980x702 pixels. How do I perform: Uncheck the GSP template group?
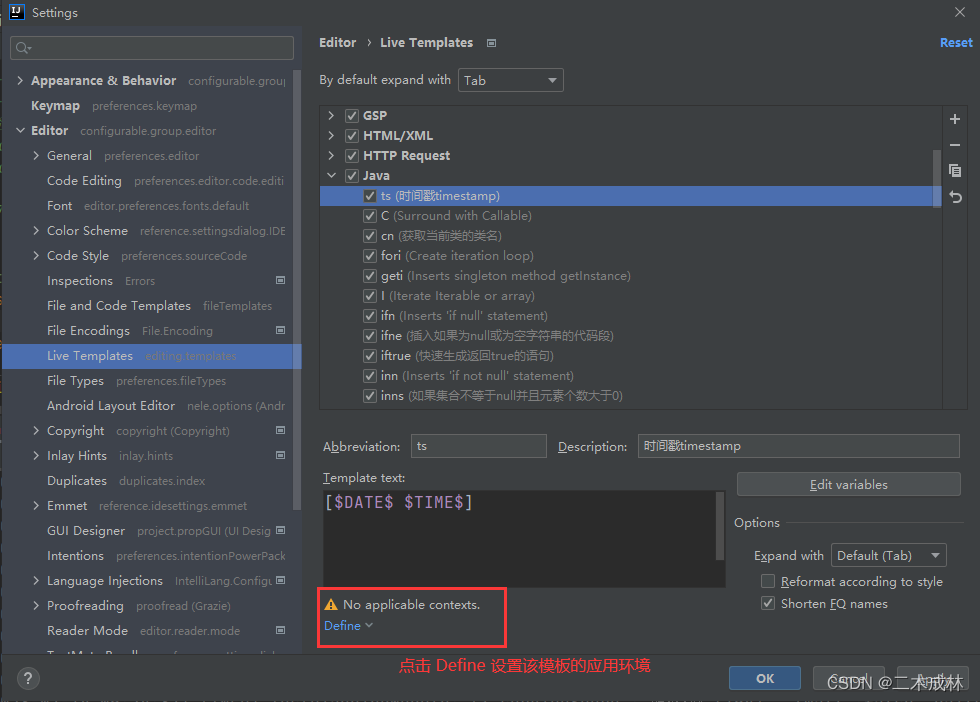point(352,116)
